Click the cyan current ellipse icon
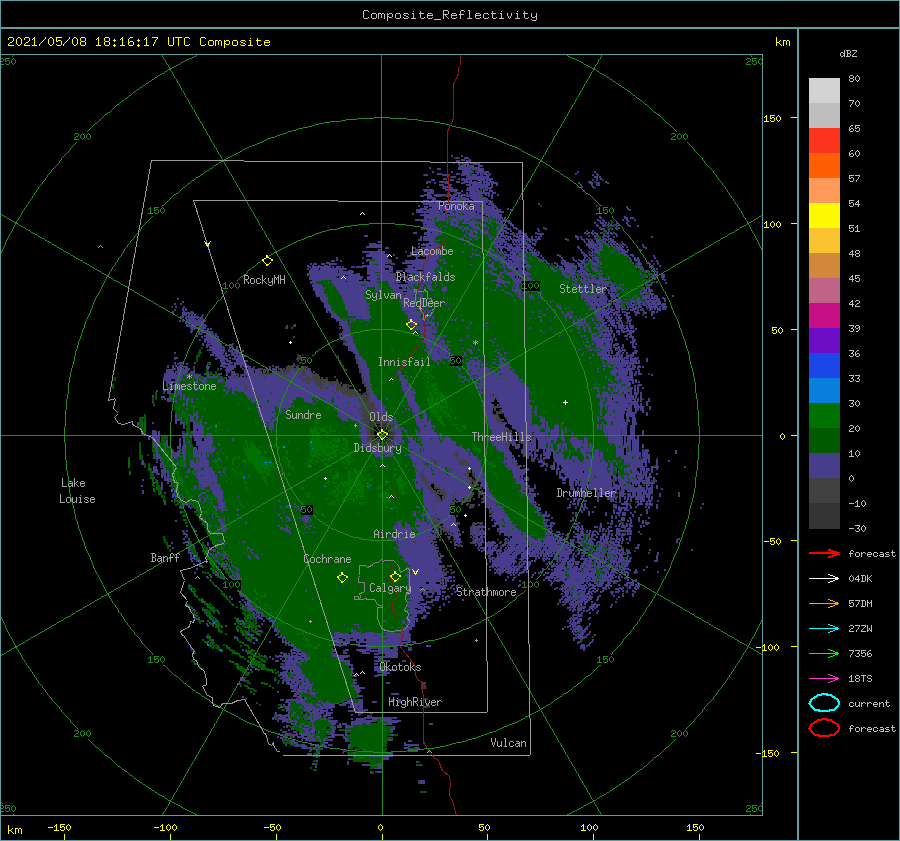The height and width of the screenshot is (841, 900). tap(824, 703)
